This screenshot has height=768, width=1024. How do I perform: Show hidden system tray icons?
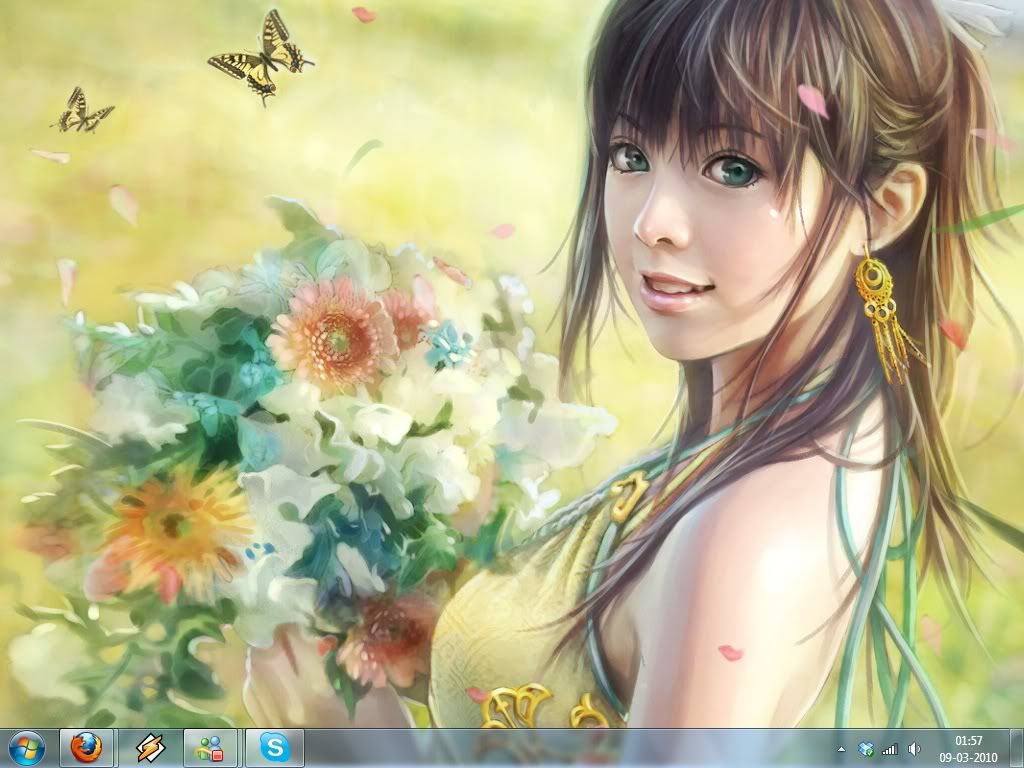coord(841,750)
